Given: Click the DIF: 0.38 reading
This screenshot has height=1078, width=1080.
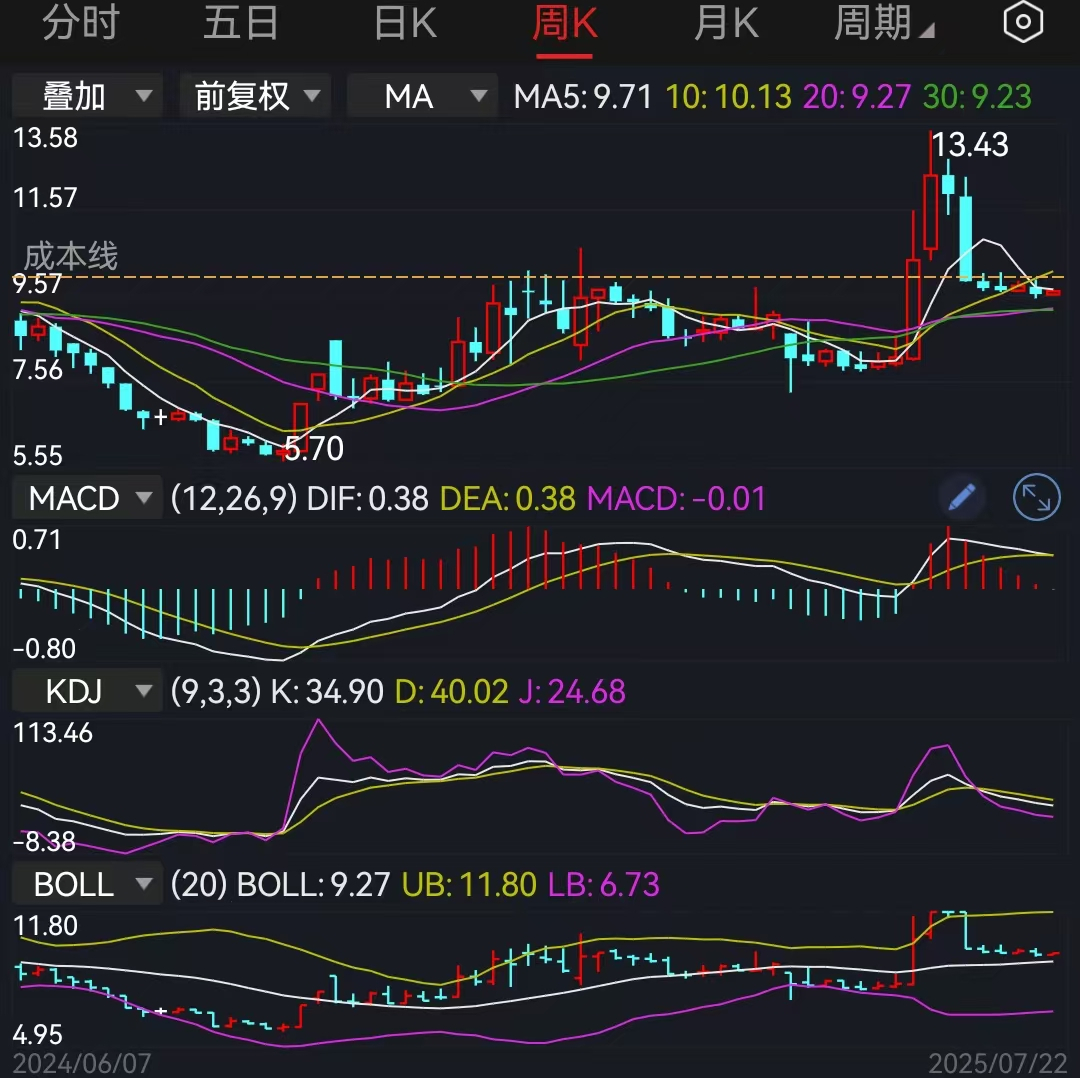Looking at the screenshot, I should (367, 498).
